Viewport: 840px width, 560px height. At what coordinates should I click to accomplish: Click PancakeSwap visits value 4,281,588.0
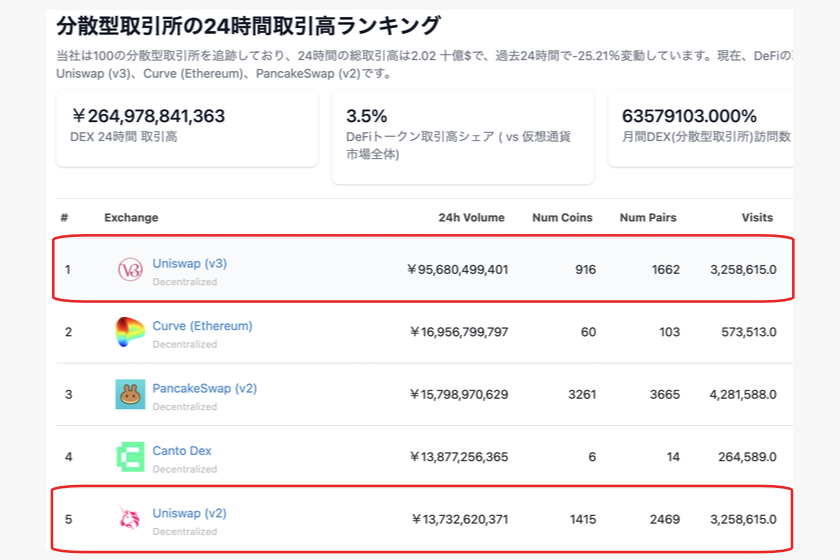743,394
